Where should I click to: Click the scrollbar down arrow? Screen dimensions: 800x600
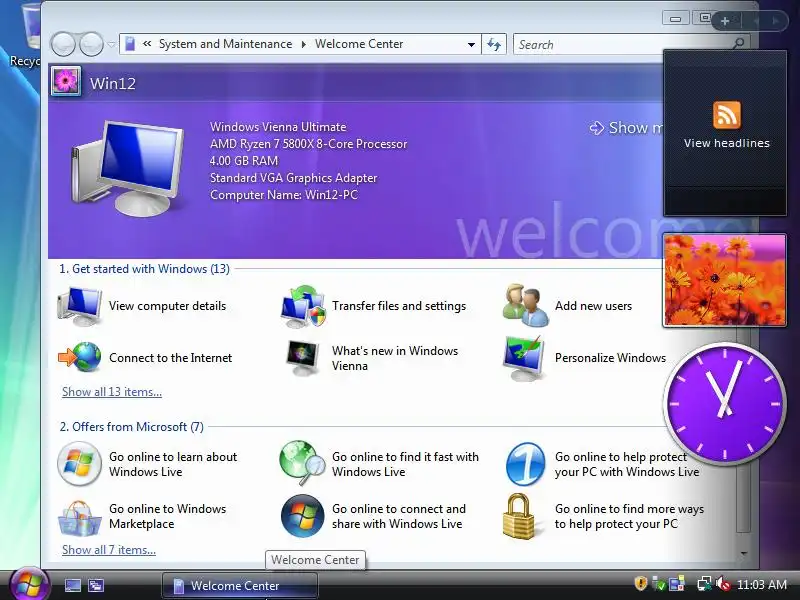[744, 553]
